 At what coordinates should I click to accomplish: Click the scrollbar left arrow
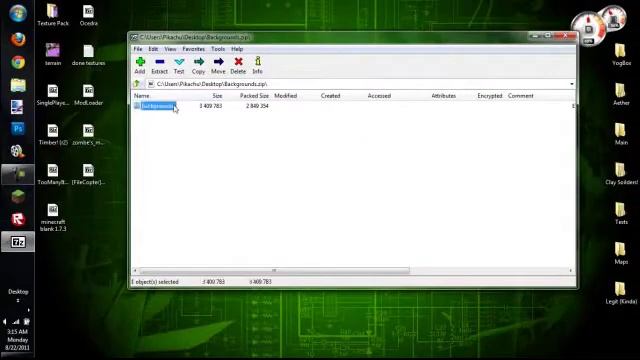click(135, 271)
